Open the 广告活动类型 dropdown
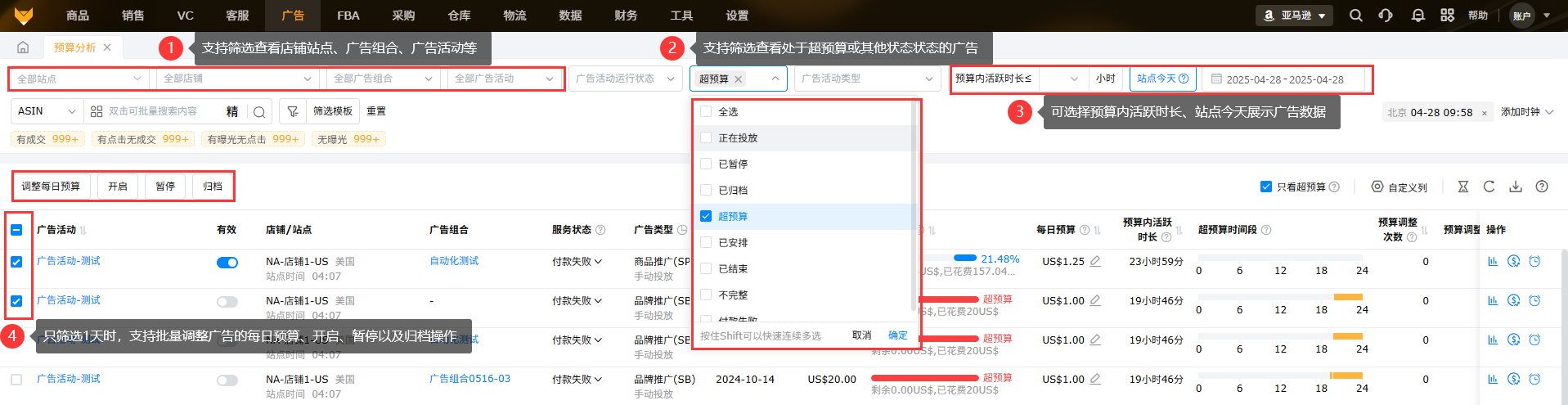Viewport: 1568px width, 405px height. (866, 79)
